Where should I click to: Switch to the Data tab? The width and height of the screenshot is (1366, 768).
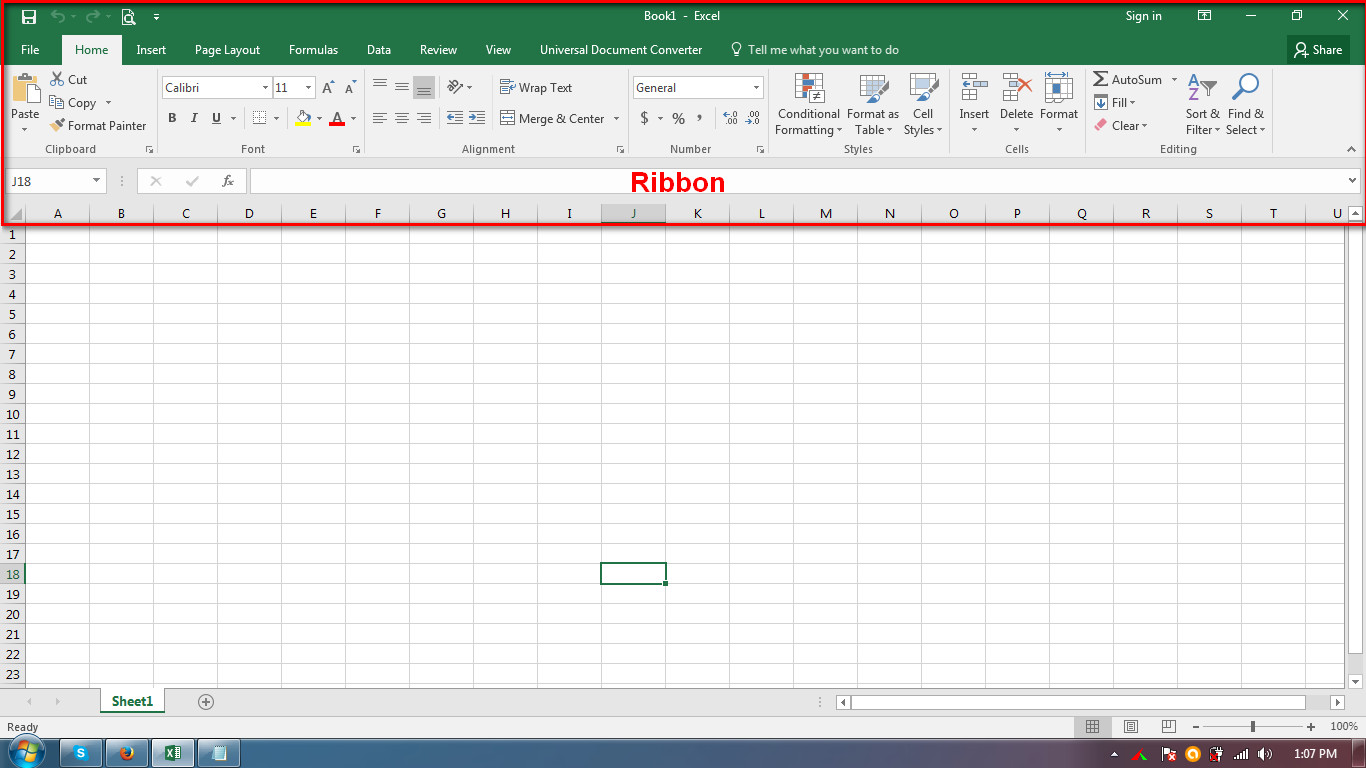point(379,50)
